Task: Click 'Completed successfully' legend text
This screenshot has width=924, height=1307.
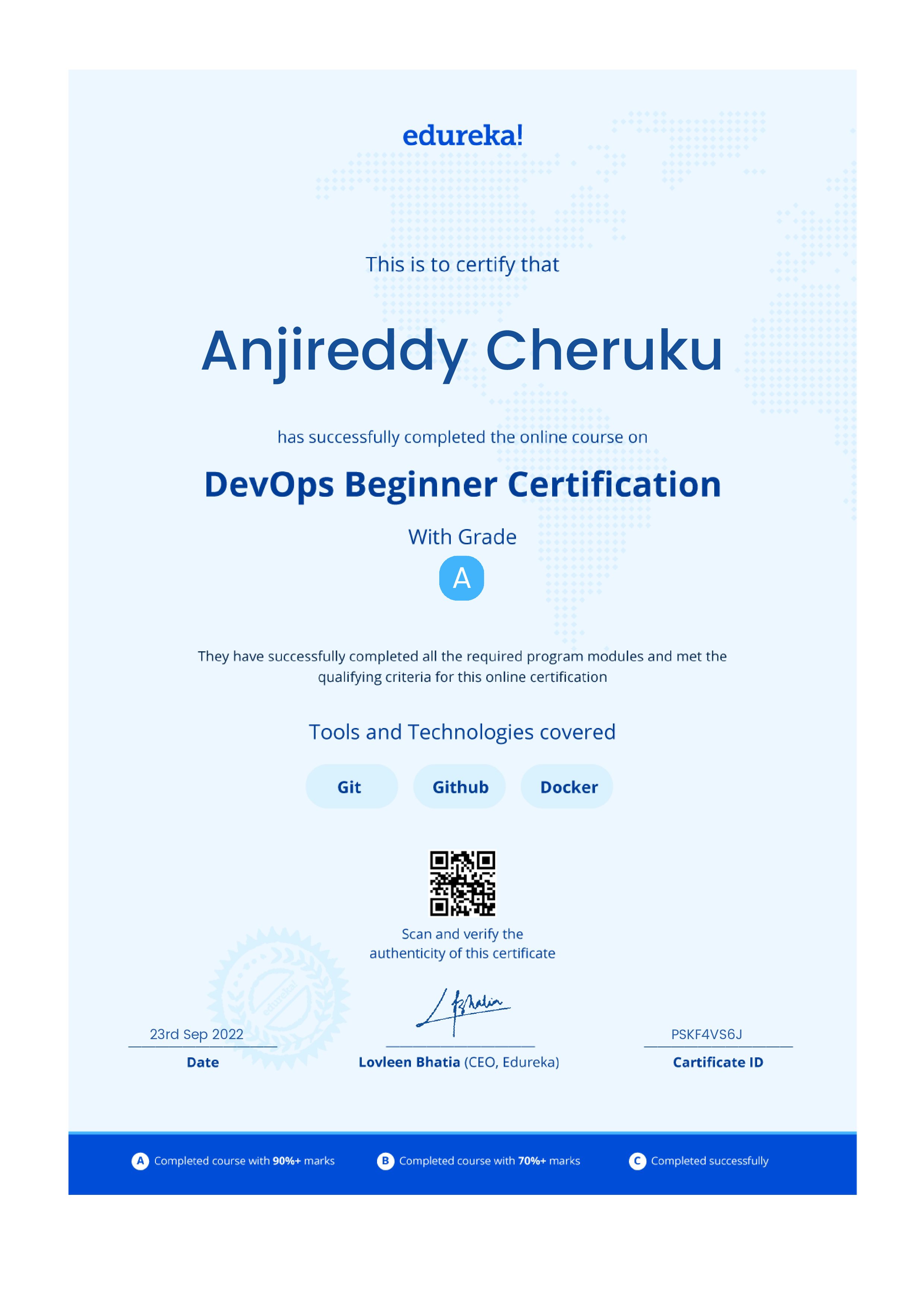Action: tap(709, 1161)
